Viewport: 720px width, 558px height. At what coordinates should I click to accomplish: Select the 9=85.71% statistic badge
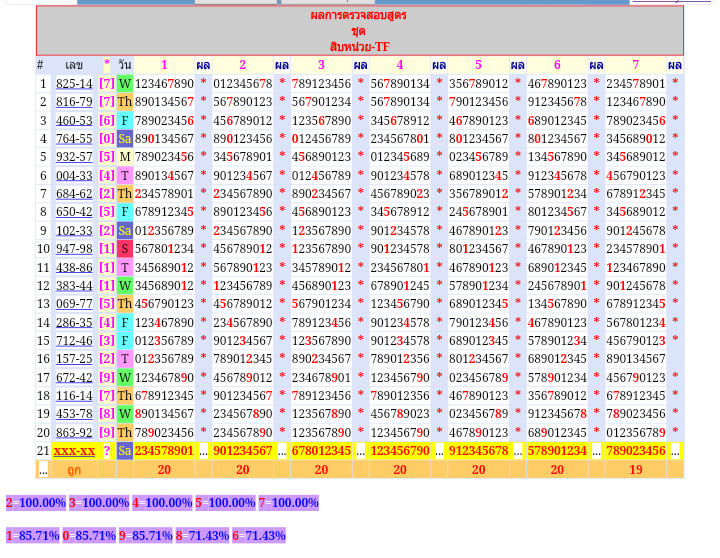coord(146,535)
